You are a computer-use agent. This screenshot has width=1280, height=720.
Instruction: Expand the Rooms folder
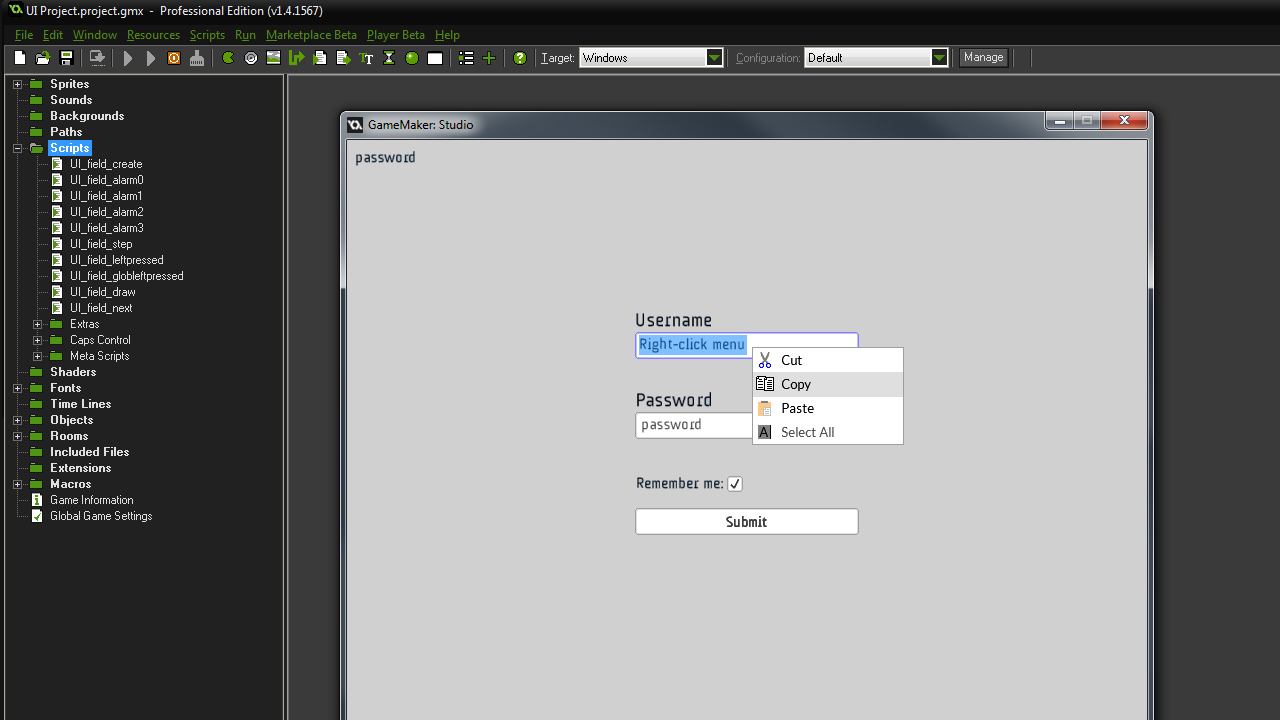point(17,436)
